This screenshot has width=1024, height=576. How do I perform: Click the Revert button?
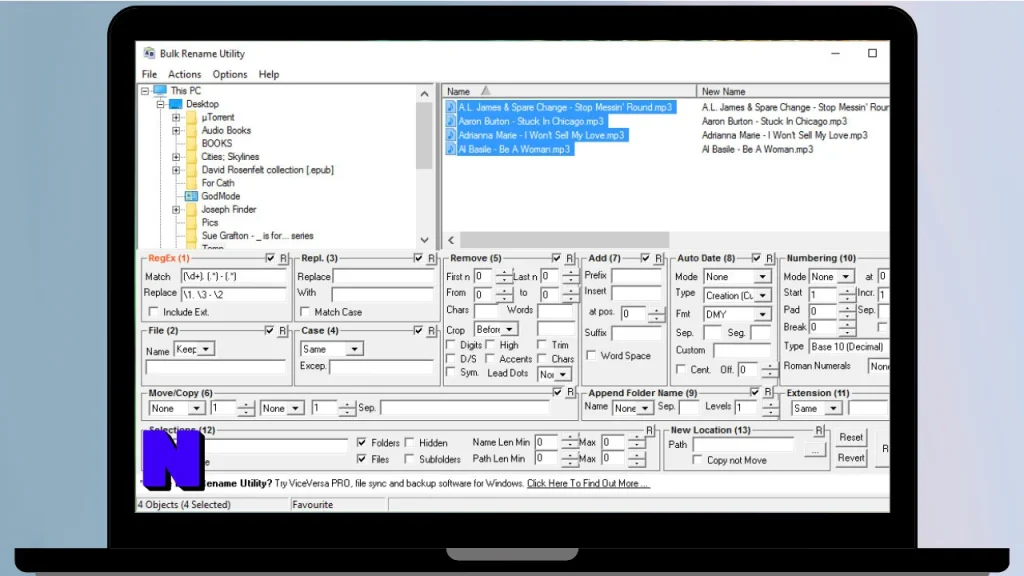click(x=851, y=458)
